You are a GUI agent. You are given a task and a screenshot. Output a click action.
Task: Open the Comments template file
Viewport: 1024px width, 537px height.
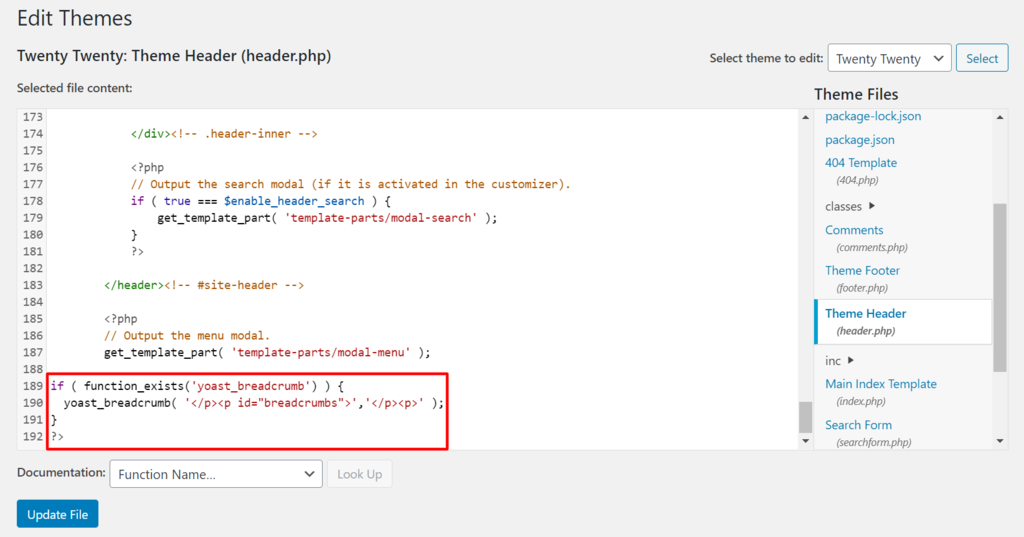(853, 230)
